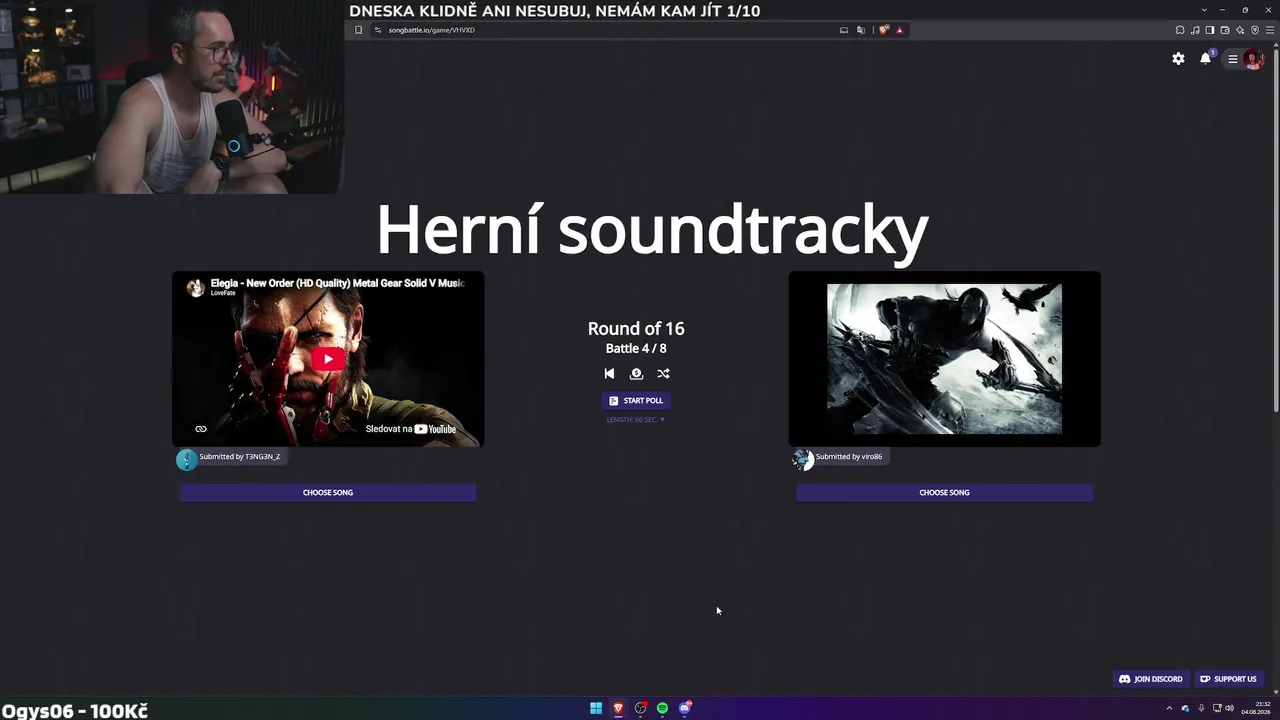Open the media control music note icon
The height and width of the screenshot is (720, 1280).
[x=1195, y=30]
